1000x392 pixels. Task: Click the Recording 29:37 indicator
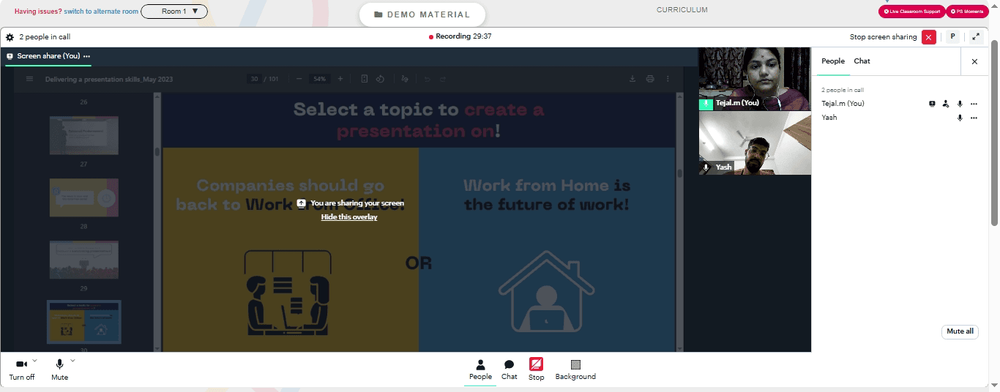(x=460, y=37)
